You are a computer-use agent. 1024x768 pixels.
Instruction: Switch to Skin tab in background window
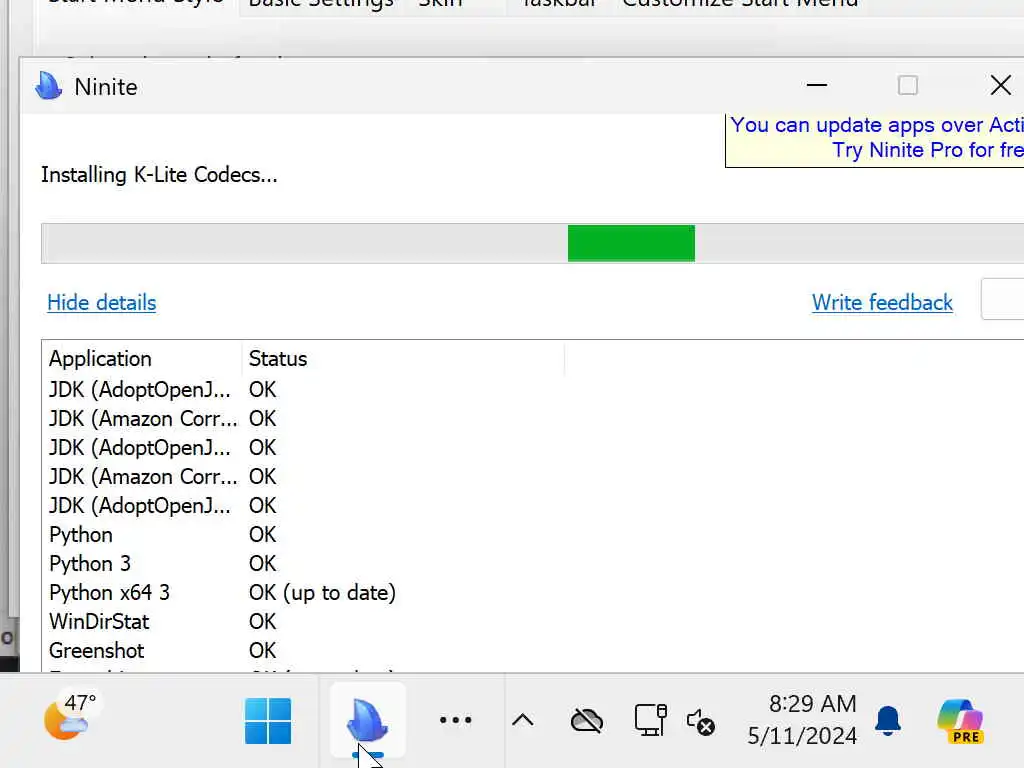coord(441,3)
